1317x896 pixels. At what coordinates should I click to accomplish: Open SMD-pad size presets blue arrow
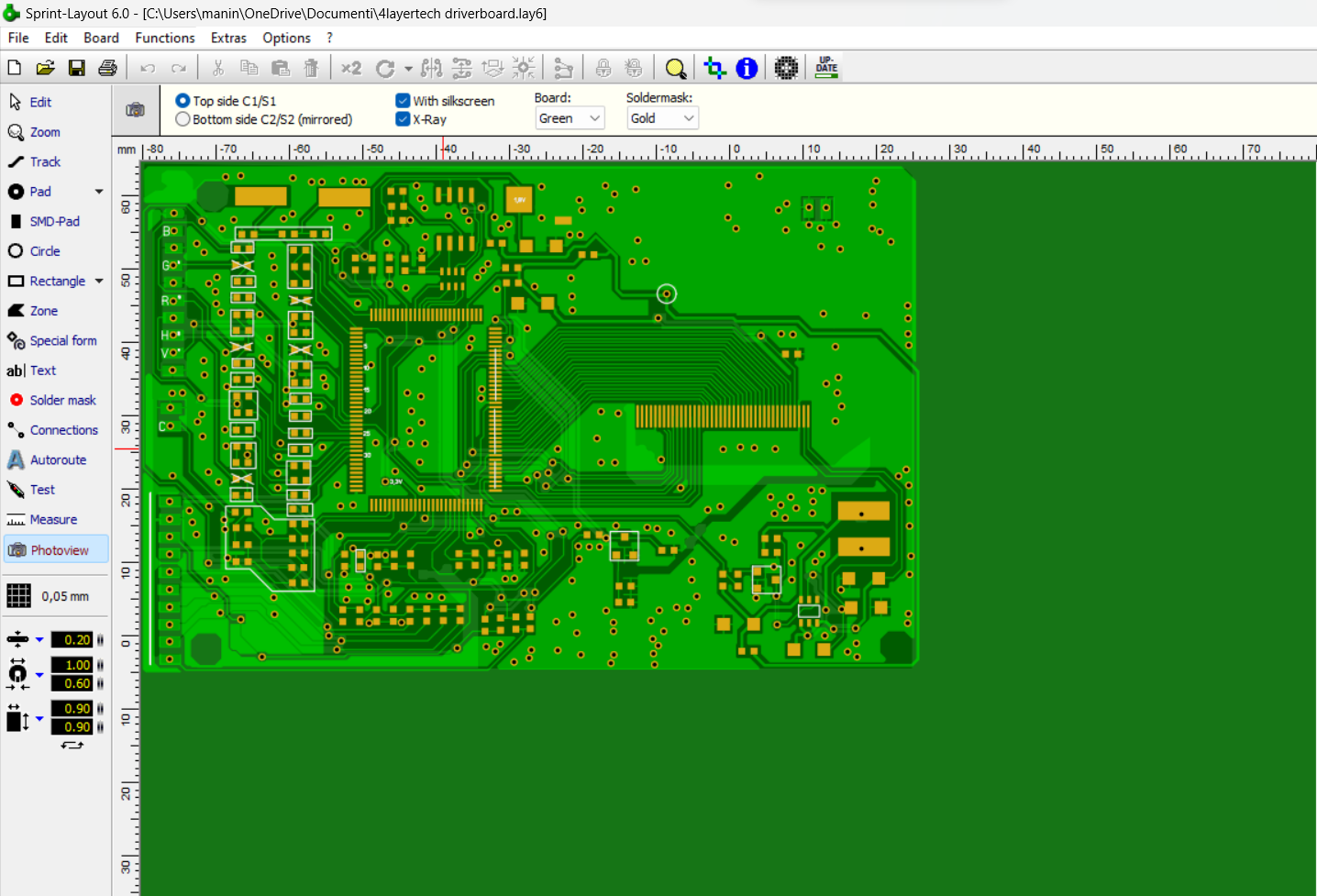click(39, 718)
